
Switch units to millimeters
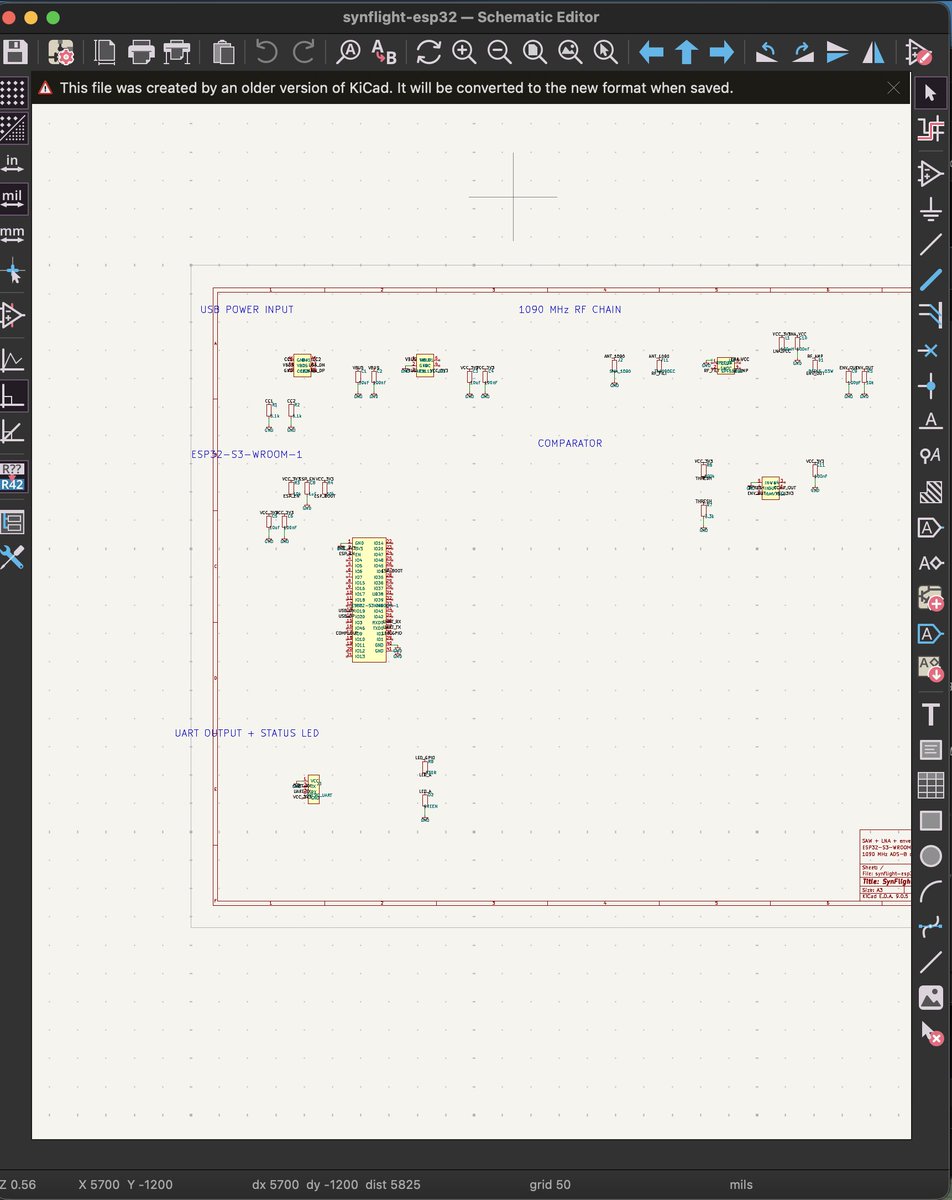coord(12,235)
